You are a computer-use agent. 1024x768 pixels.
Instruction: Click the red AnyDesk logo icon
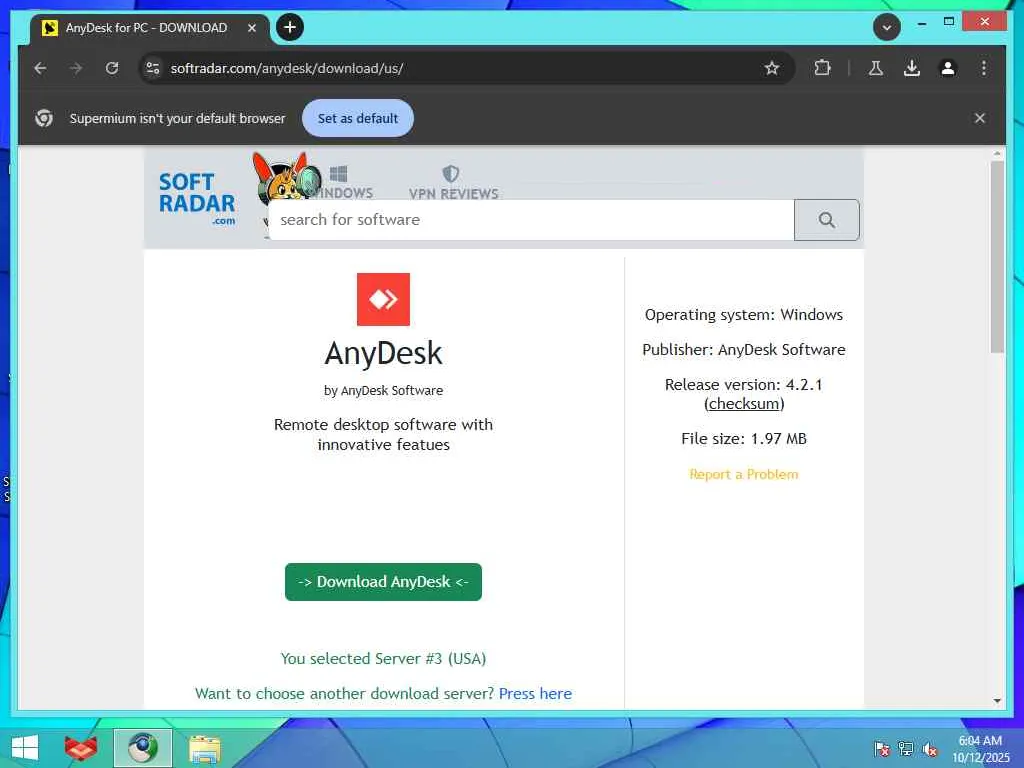tap(383, 299)
